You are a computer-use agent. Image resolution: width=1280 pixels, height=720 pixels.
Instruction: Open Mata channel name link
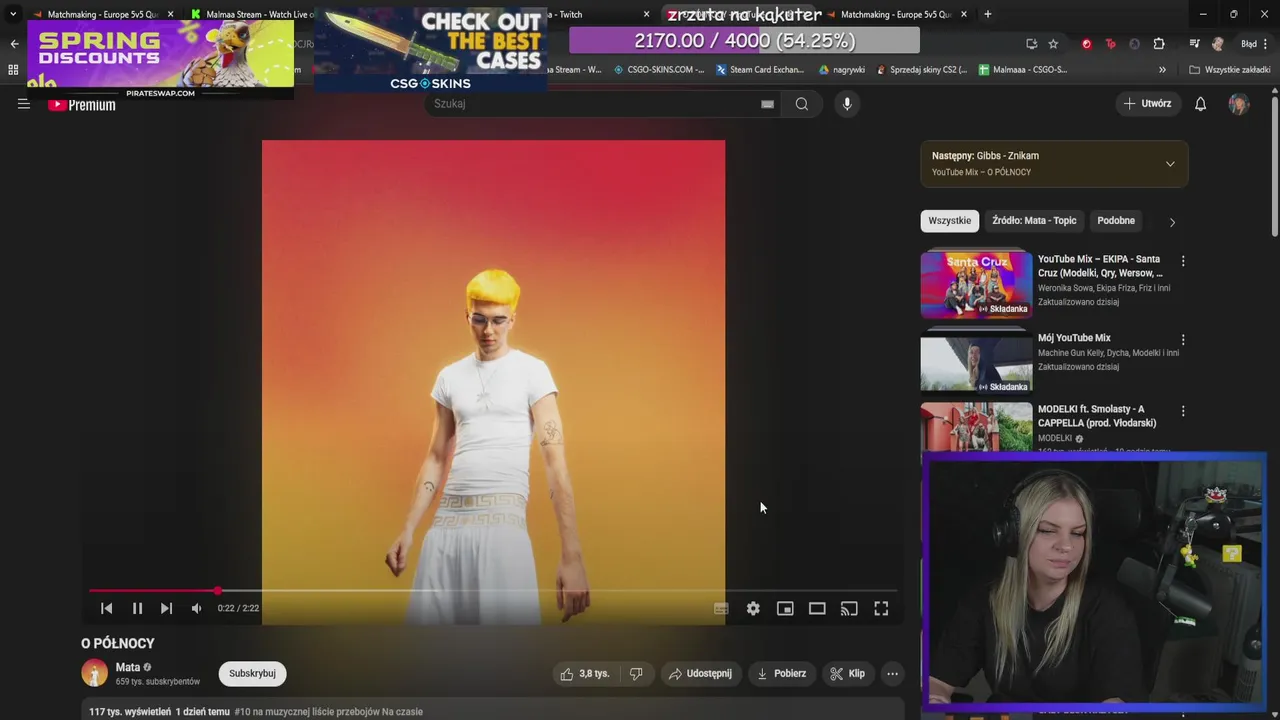128,667
